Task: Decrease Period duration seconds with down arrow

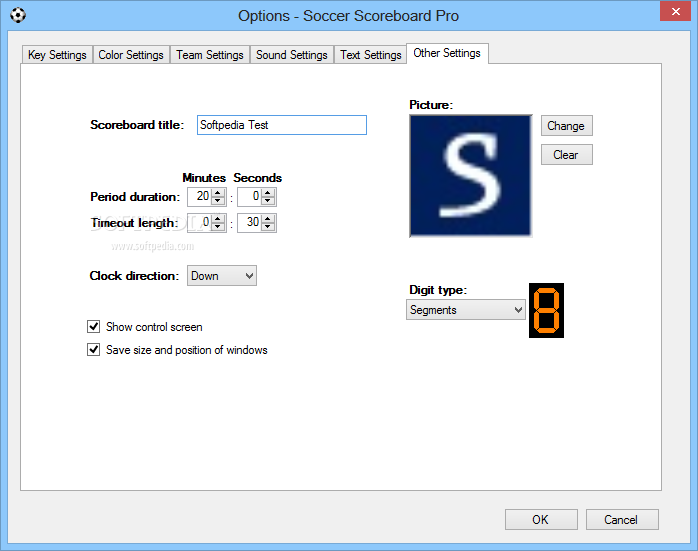Action: (268, 201)
